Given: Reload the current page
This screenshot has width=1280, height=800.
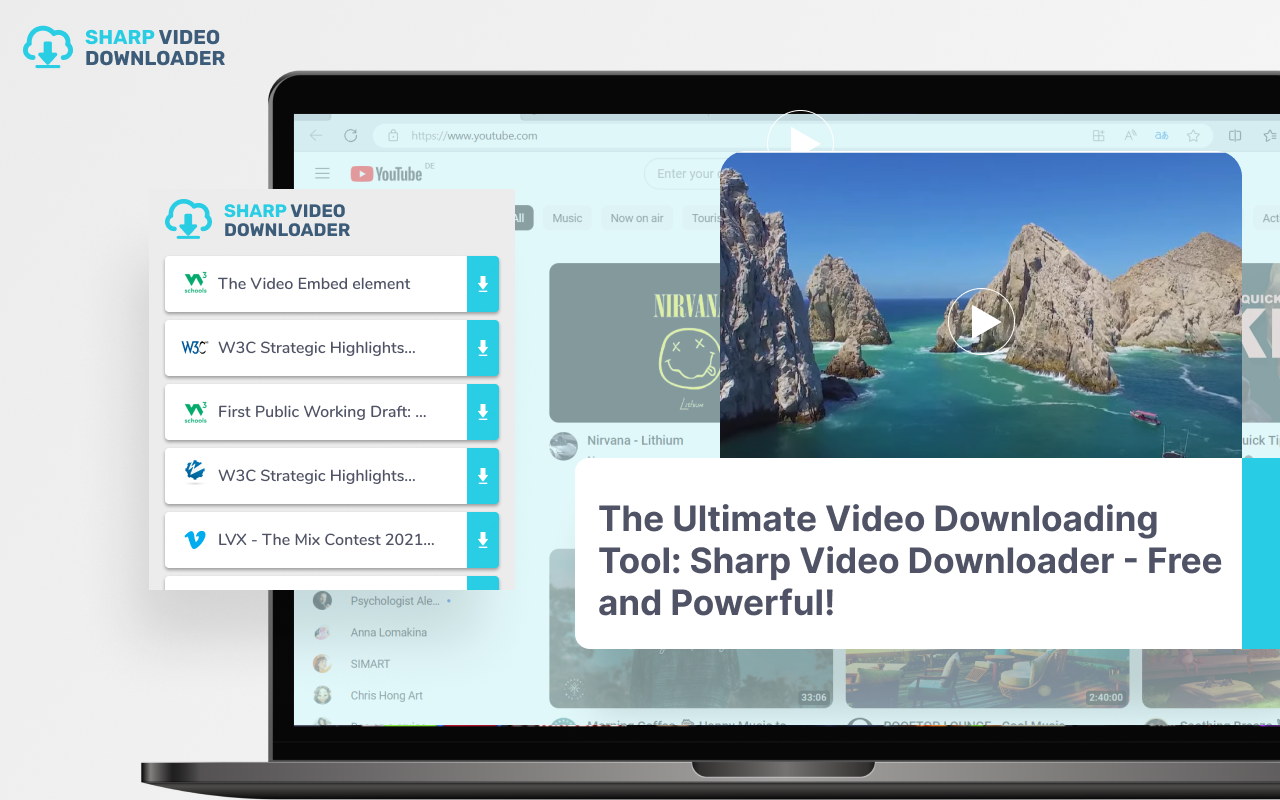Looking at the screenshot, I should (x=350, y=135).
